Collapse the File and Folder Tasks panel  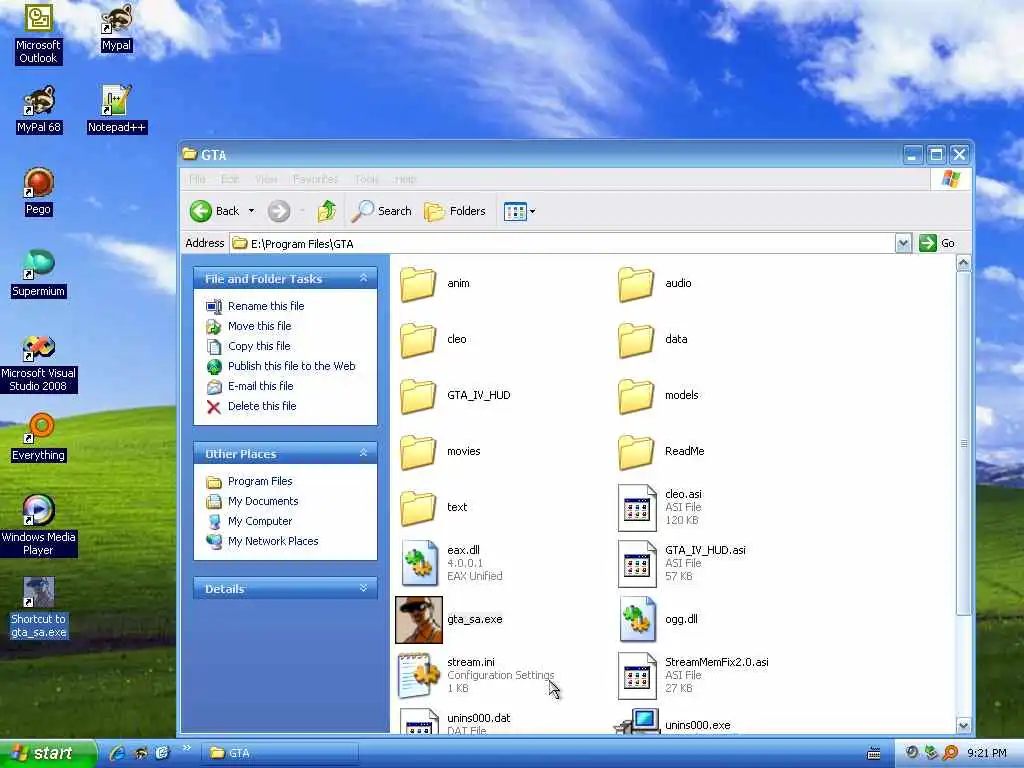(x=364, y=278)
